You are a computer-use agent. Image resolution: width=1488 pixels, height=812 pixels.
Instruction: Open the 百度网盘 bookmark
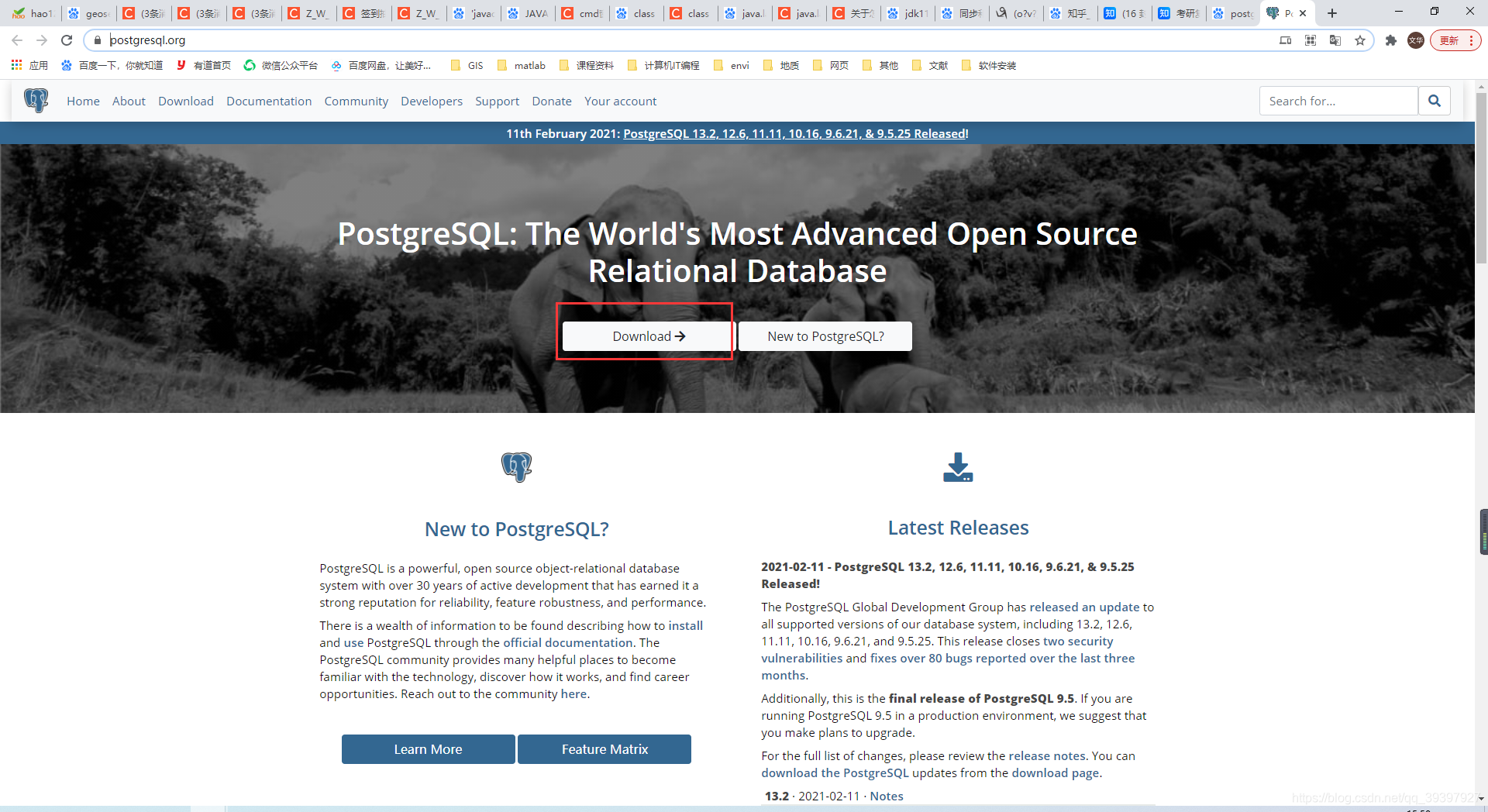pyautogui.click(x=381, y=66)
